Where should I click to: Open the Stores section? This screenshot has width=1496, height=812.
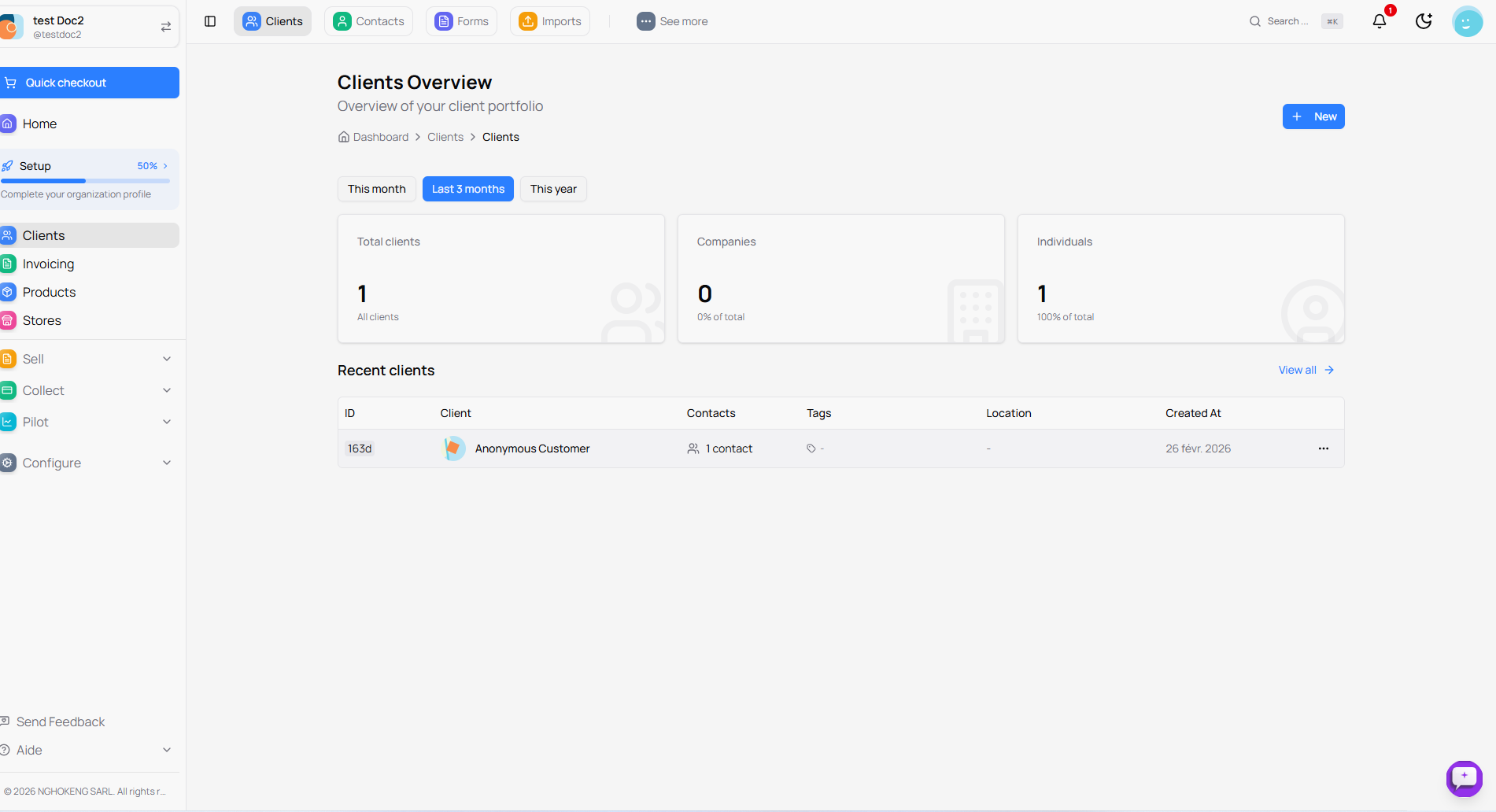(41, 319)
